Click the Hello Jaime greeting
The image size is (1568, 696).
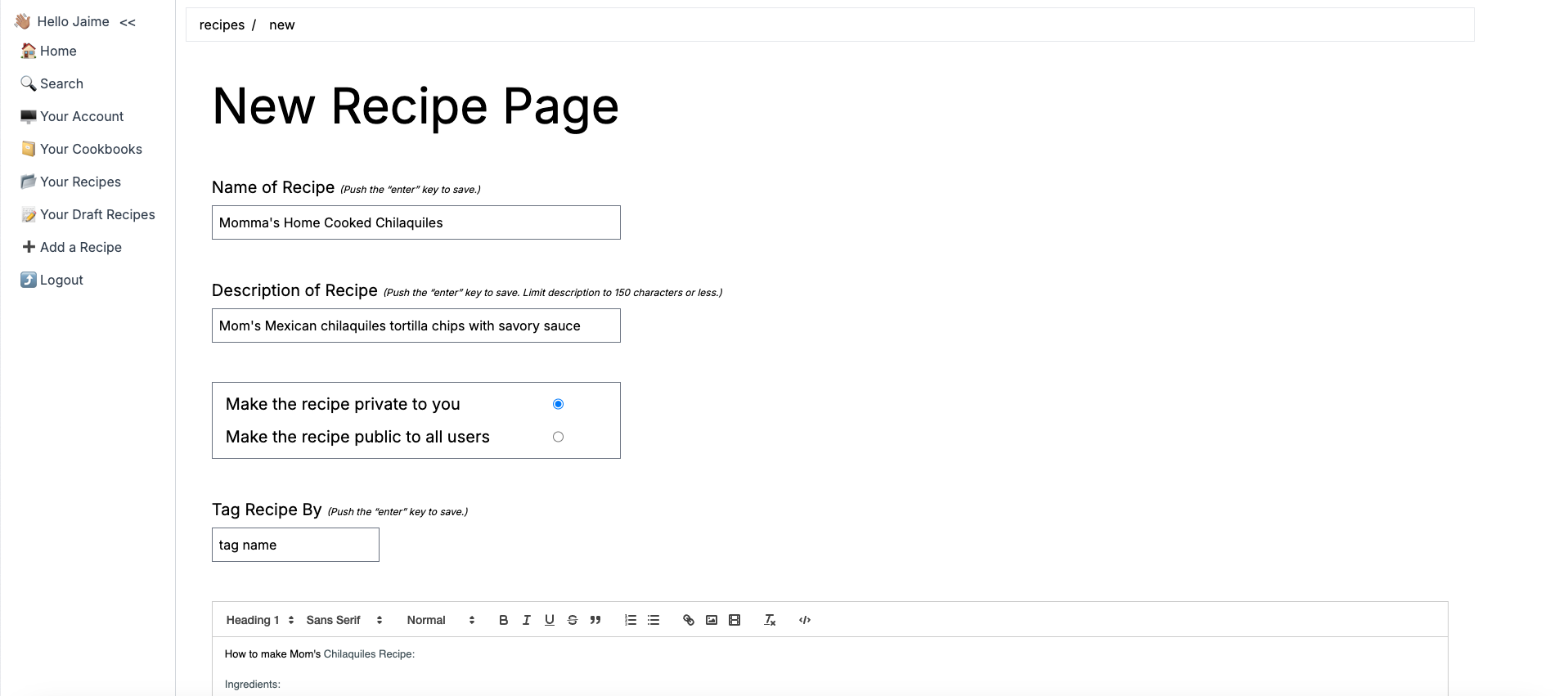73,21
